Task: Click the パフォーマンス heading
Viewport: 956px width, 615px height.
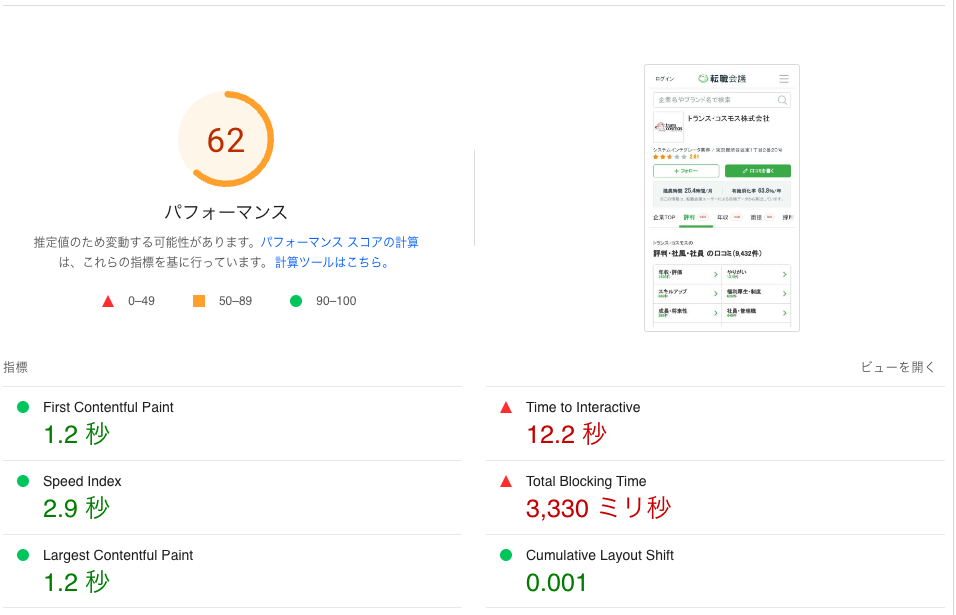Action: 226,212
